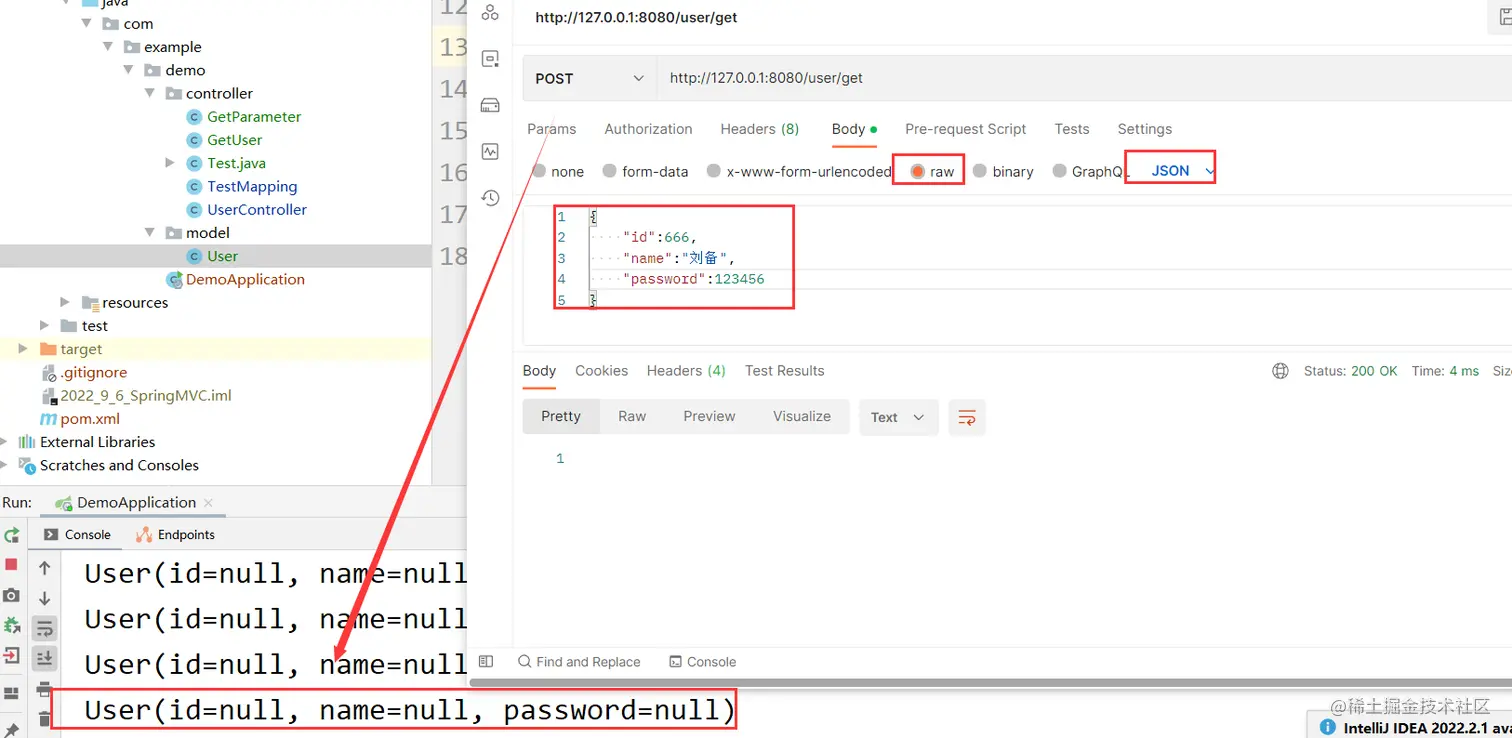Switch to request Tests tab
Image resolution: width=1512 pixels, height=738 pixels.
click(x=1072, y=129)
